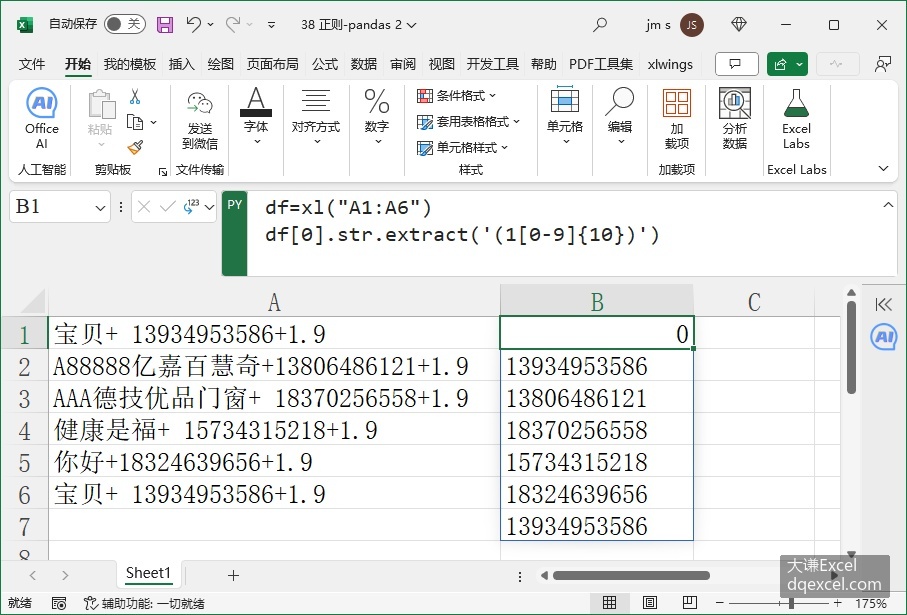The image size is (907, 615).
Task: Click the Python output type icon
Action: [192, 207]
